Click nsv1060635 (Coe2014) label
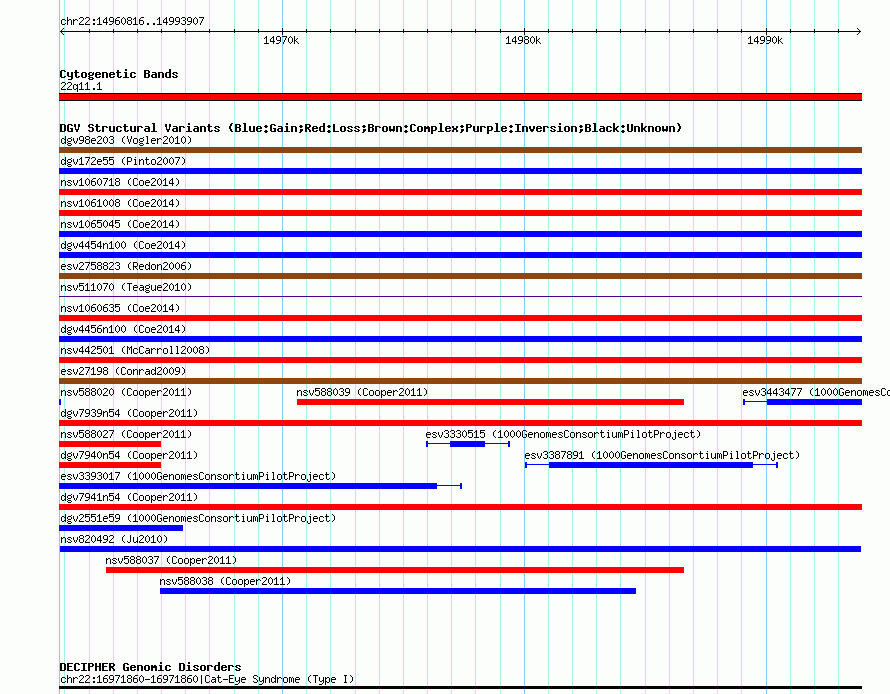890x694 pixels. [120, 308]
